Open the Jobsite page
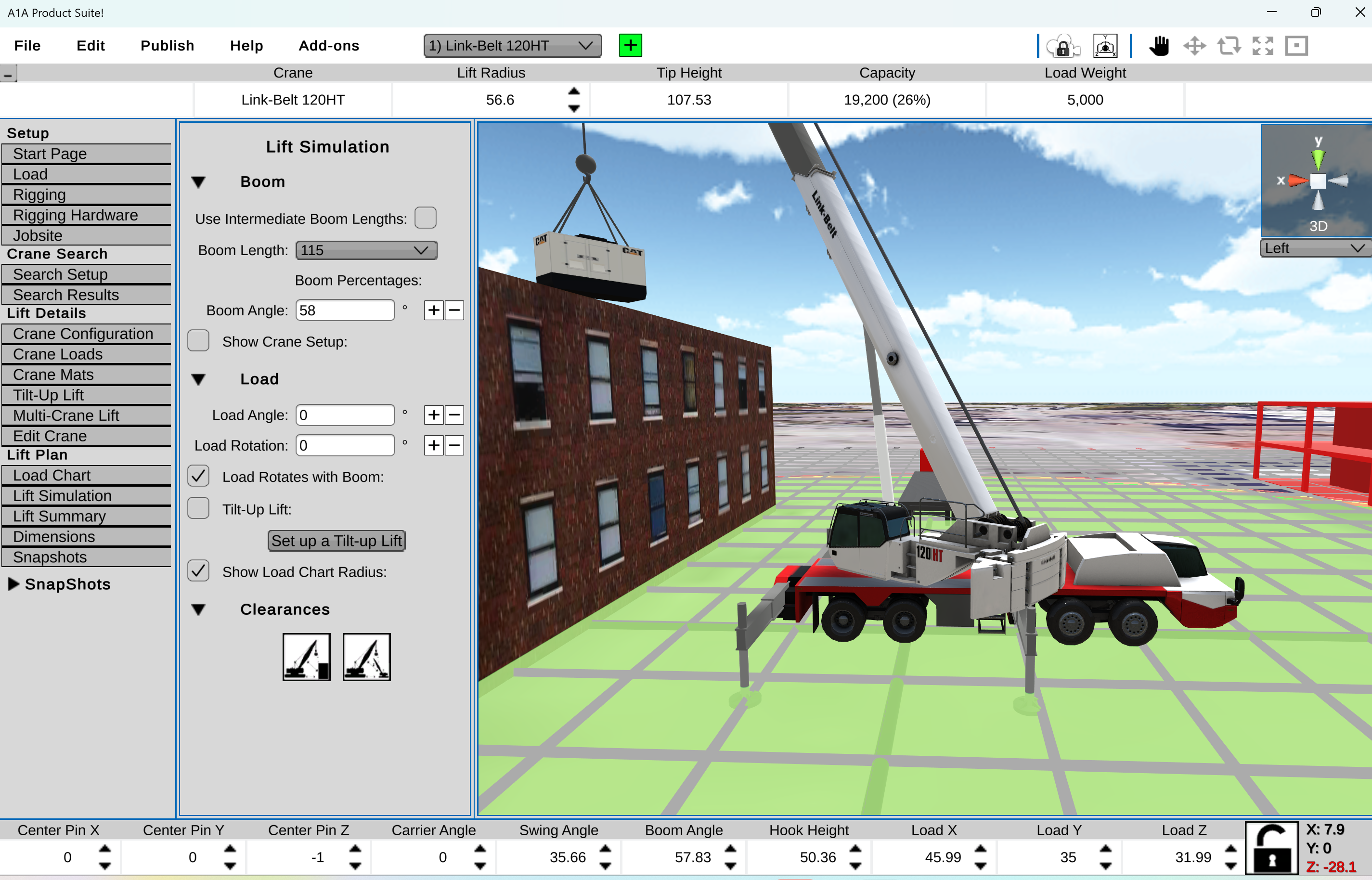The height and width of the screenshot is (880, 1372). [86, 235]
